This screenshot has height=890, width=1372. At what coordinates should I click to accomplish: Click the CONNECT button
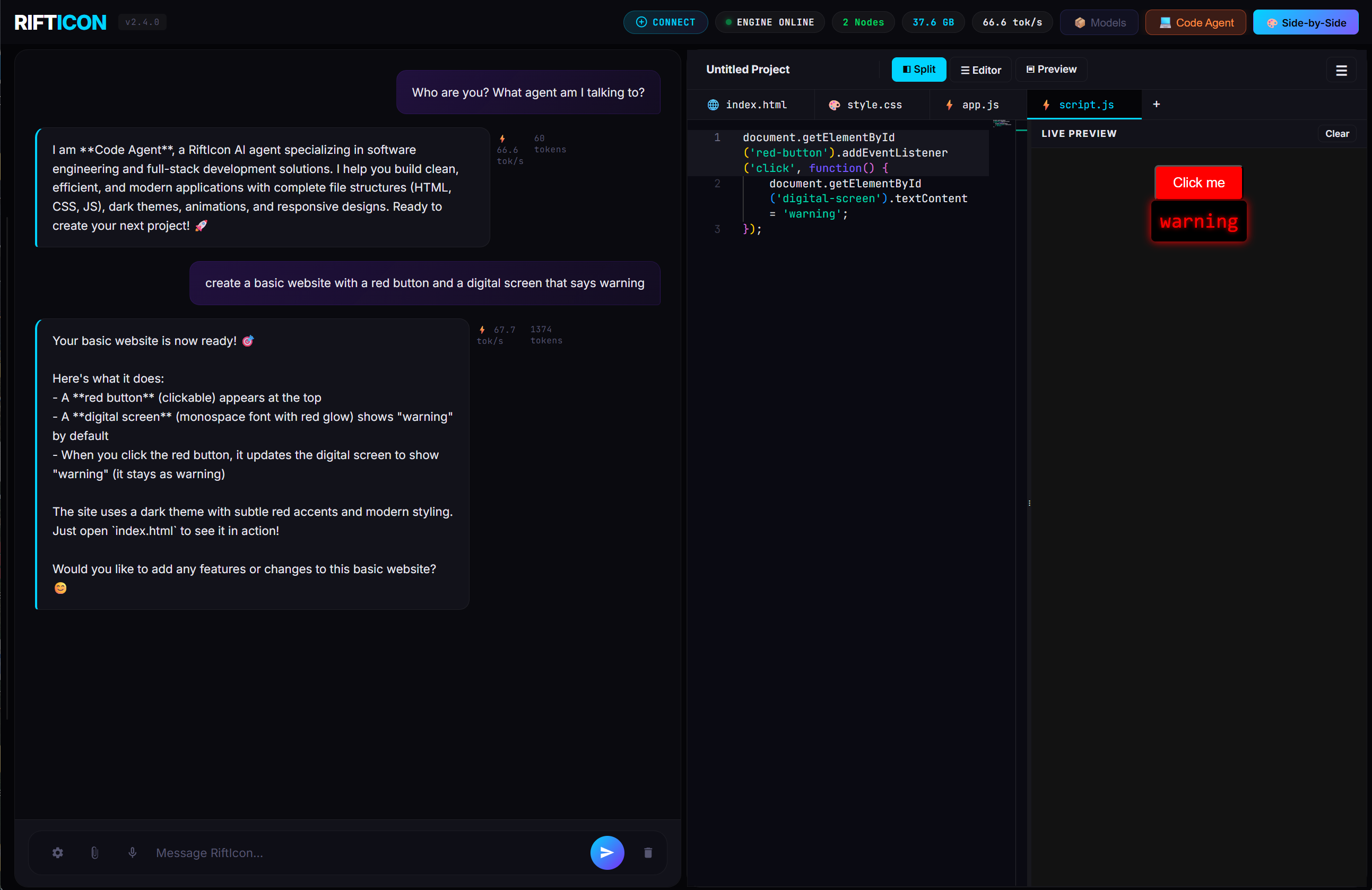point(665,22)
